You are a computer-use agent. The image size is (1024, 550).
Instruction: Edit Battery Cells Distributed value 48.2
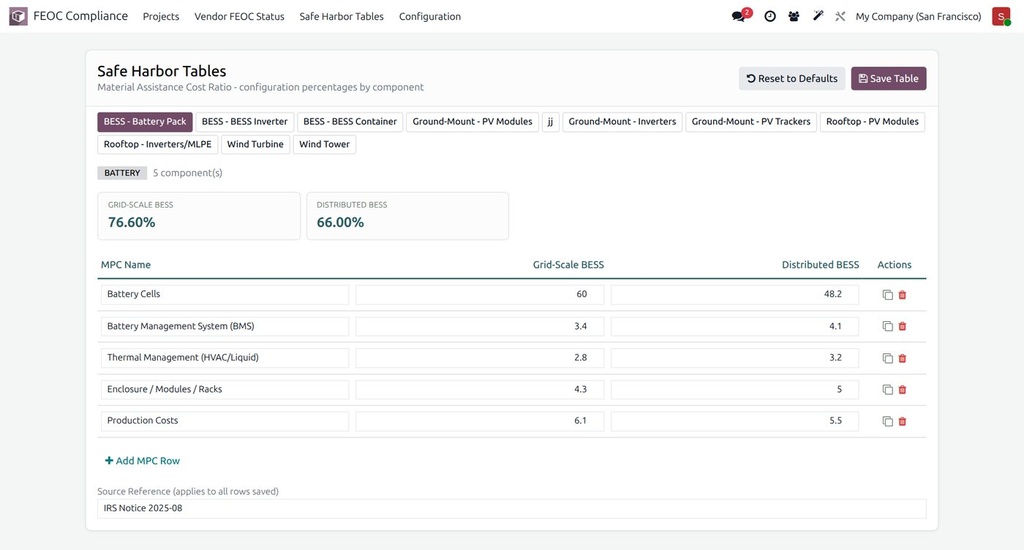(x=735, y=294)
